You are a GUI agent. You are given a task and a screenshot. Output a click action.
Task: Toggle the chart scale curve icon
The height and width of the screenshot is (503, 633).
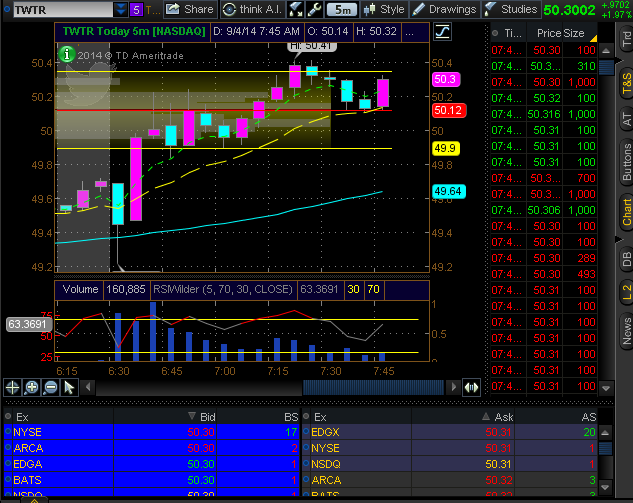(x=442, y=31)
